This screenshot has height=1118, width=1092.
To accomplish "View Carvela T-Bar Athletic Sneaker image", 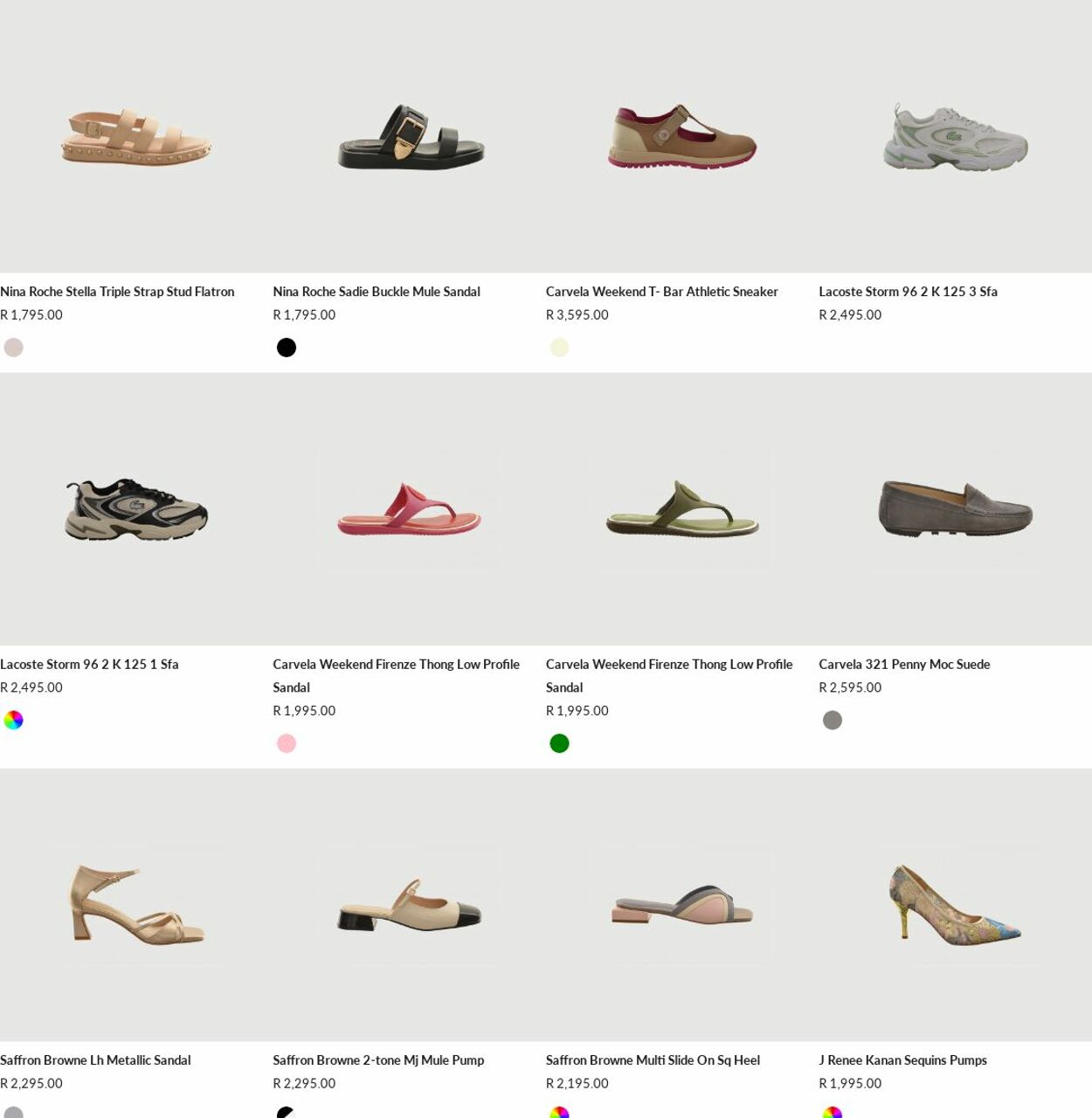I will [682, 136].
